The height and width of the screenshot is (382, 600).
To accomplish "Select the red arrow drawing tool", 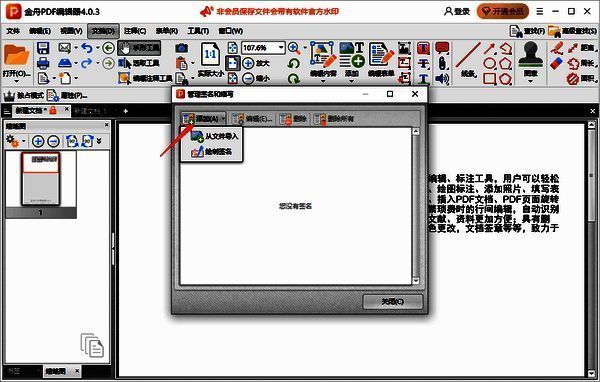I will point(489,49).
